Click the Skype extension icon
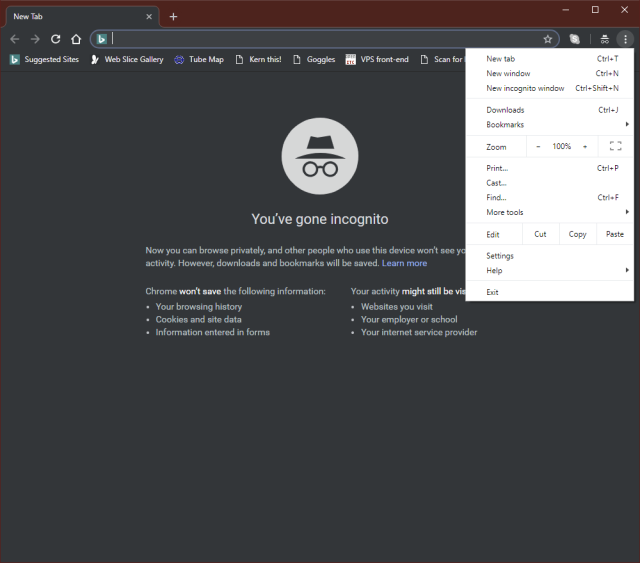The height and width of the screenshot is (563, 640). tap(575, 39)
